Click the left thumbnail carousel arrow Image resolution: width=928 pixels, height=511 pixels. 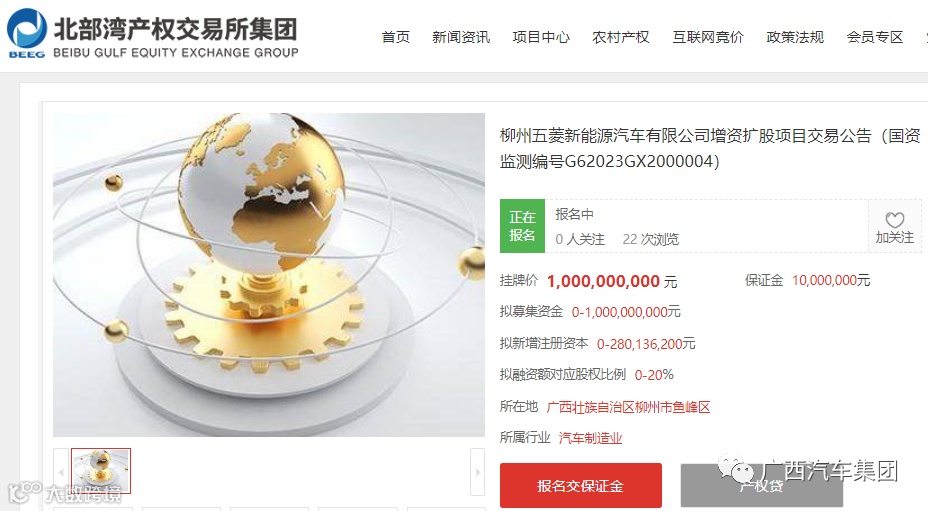point(61,472)
